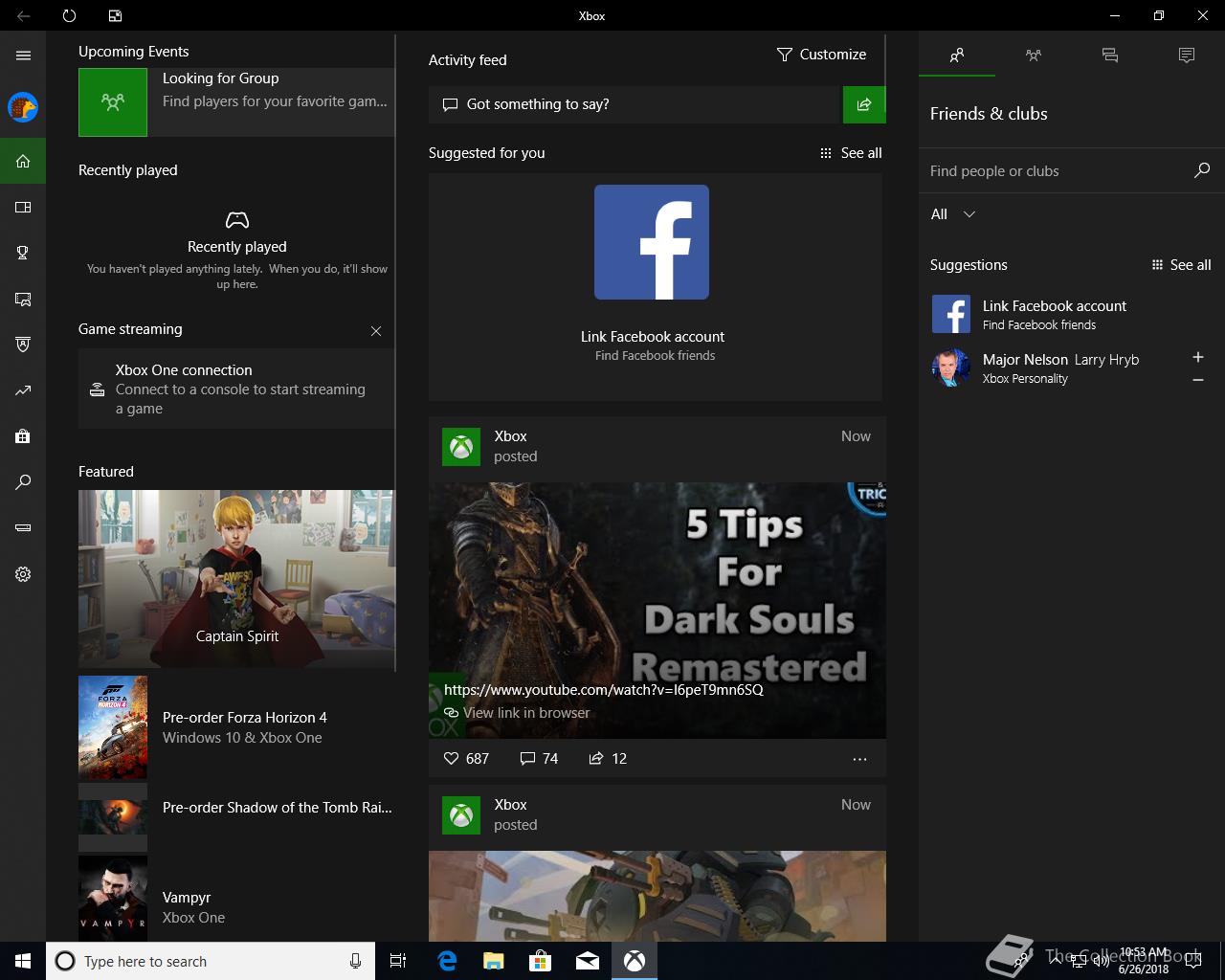
Task: Open Captain Spirit featured image
Action: [236, 579]
